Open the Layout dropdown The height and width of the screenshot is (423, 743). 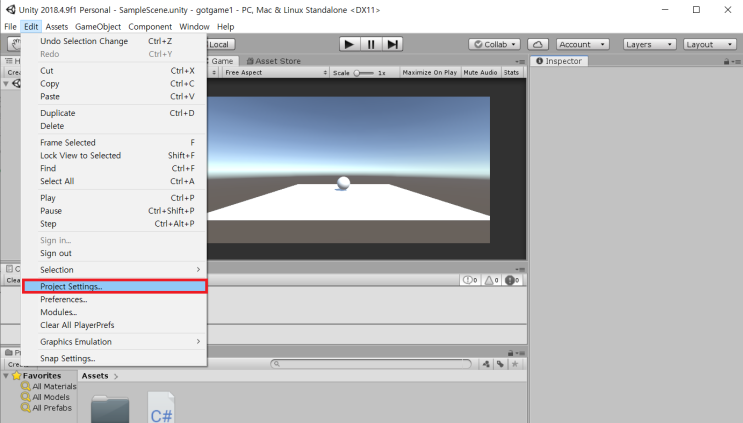pyautogui.click(x=709, y=44)
